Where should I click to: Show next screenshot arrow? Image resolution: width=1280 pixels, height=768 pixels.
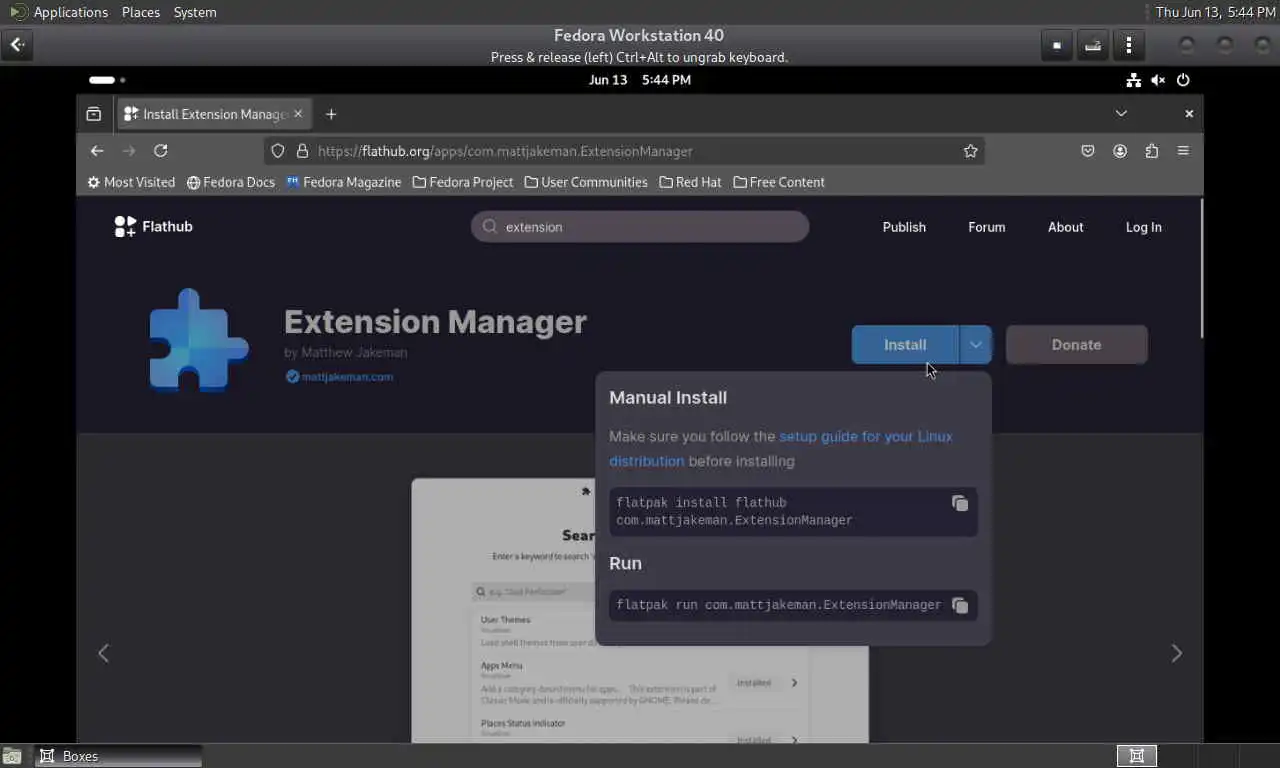tap(1177, 653)
